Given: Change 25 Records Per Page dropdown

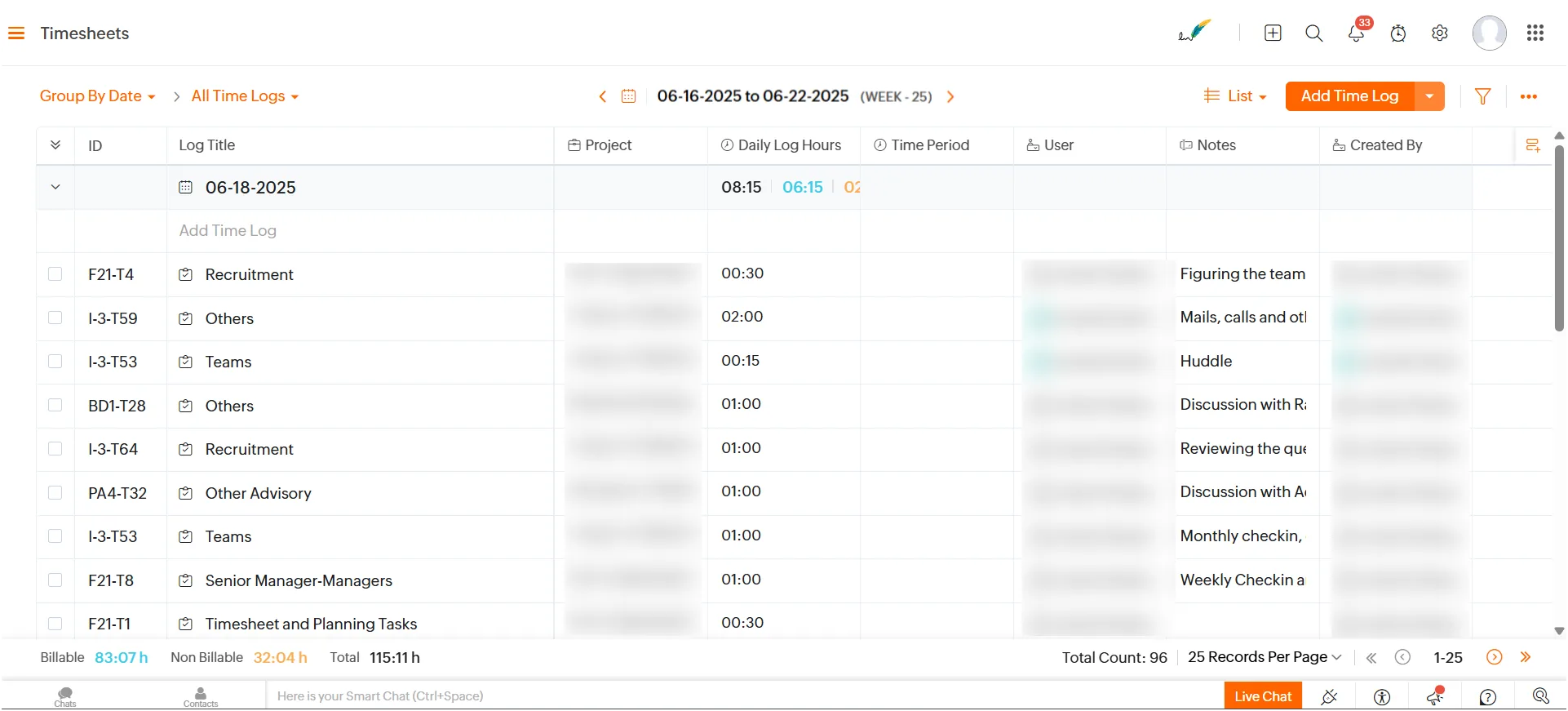Looking at the screenshot, I should pos(1265,658).
